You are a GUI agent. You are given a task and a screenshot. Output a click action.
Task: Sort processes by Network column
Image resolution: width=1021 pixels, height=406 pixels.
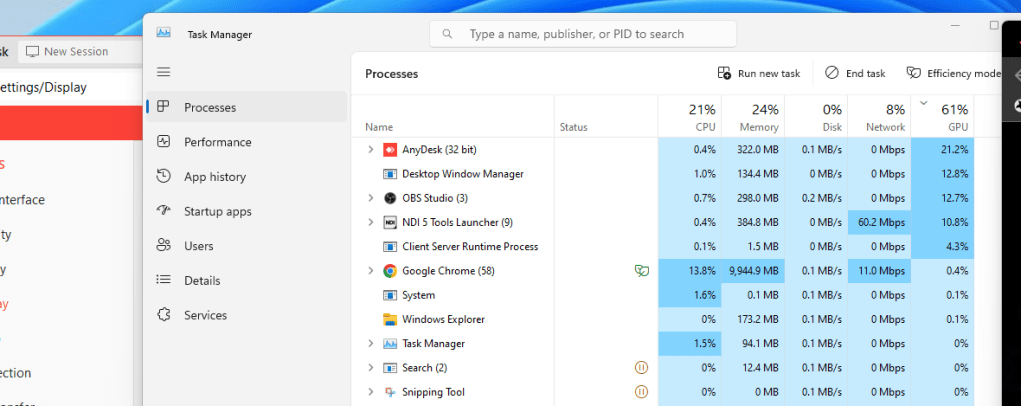point(879,116)
